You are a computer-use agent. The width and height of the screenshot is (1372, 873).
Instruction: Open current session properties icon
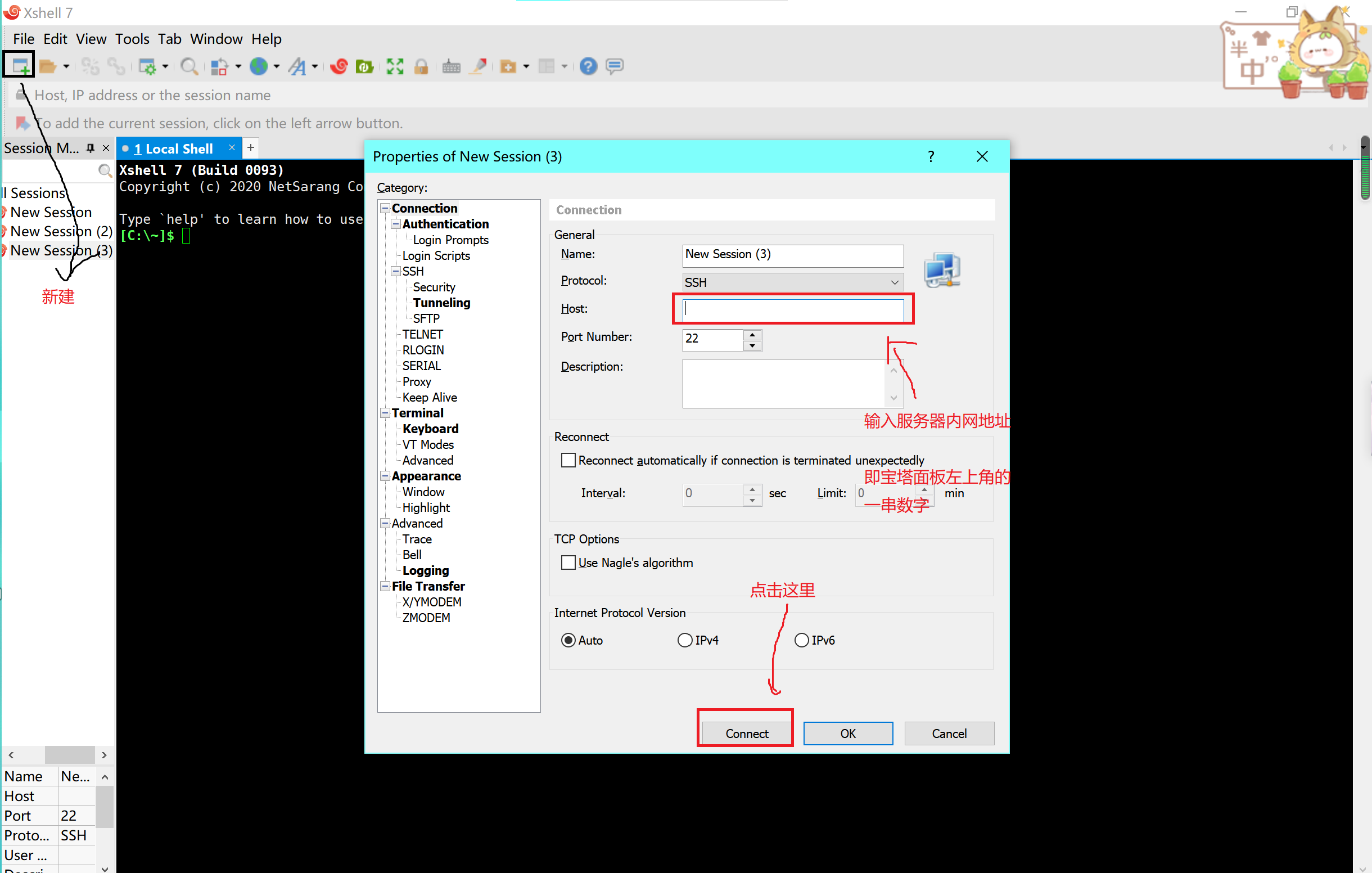pyautogui.click(x=147, y=67)
